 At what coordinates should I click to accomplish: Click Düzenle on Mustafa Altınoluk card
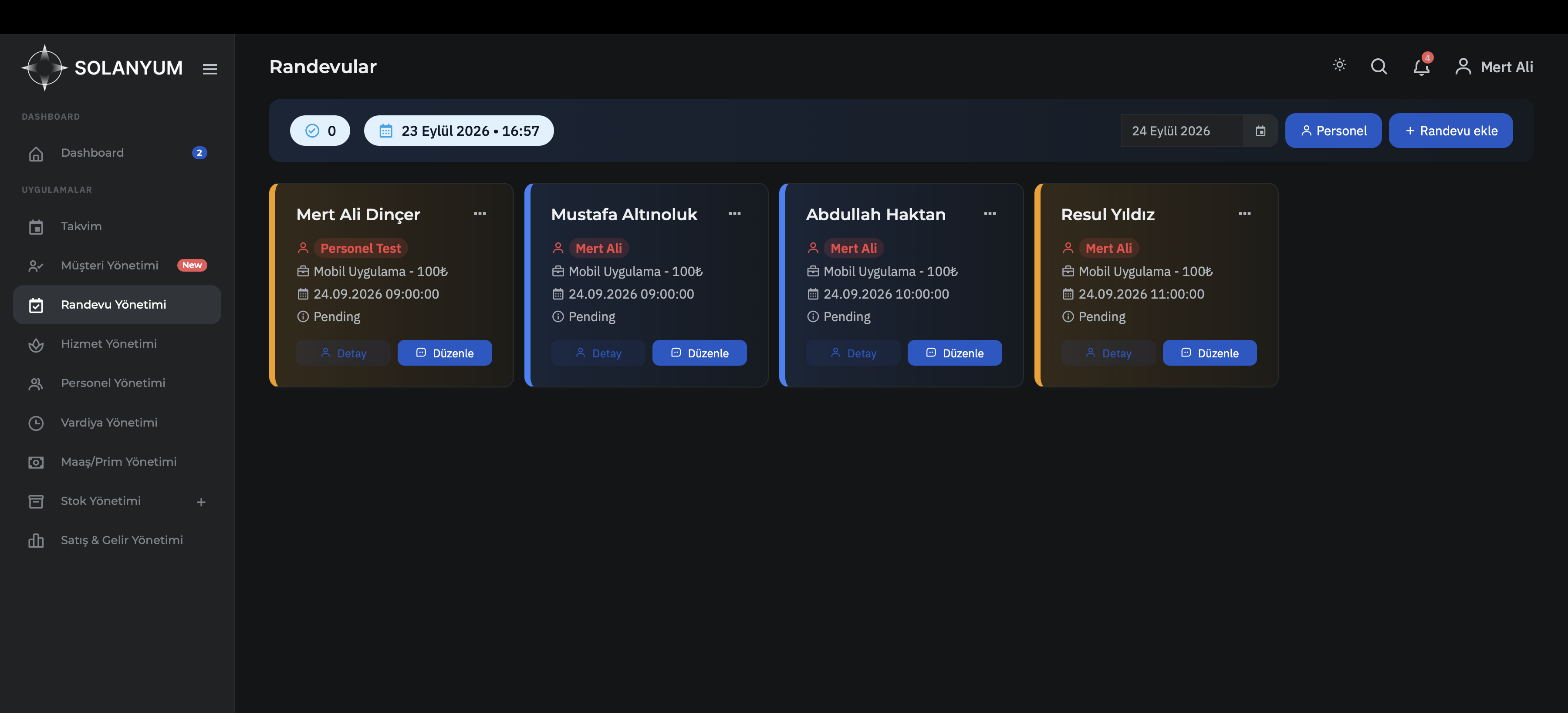[700, 353]
